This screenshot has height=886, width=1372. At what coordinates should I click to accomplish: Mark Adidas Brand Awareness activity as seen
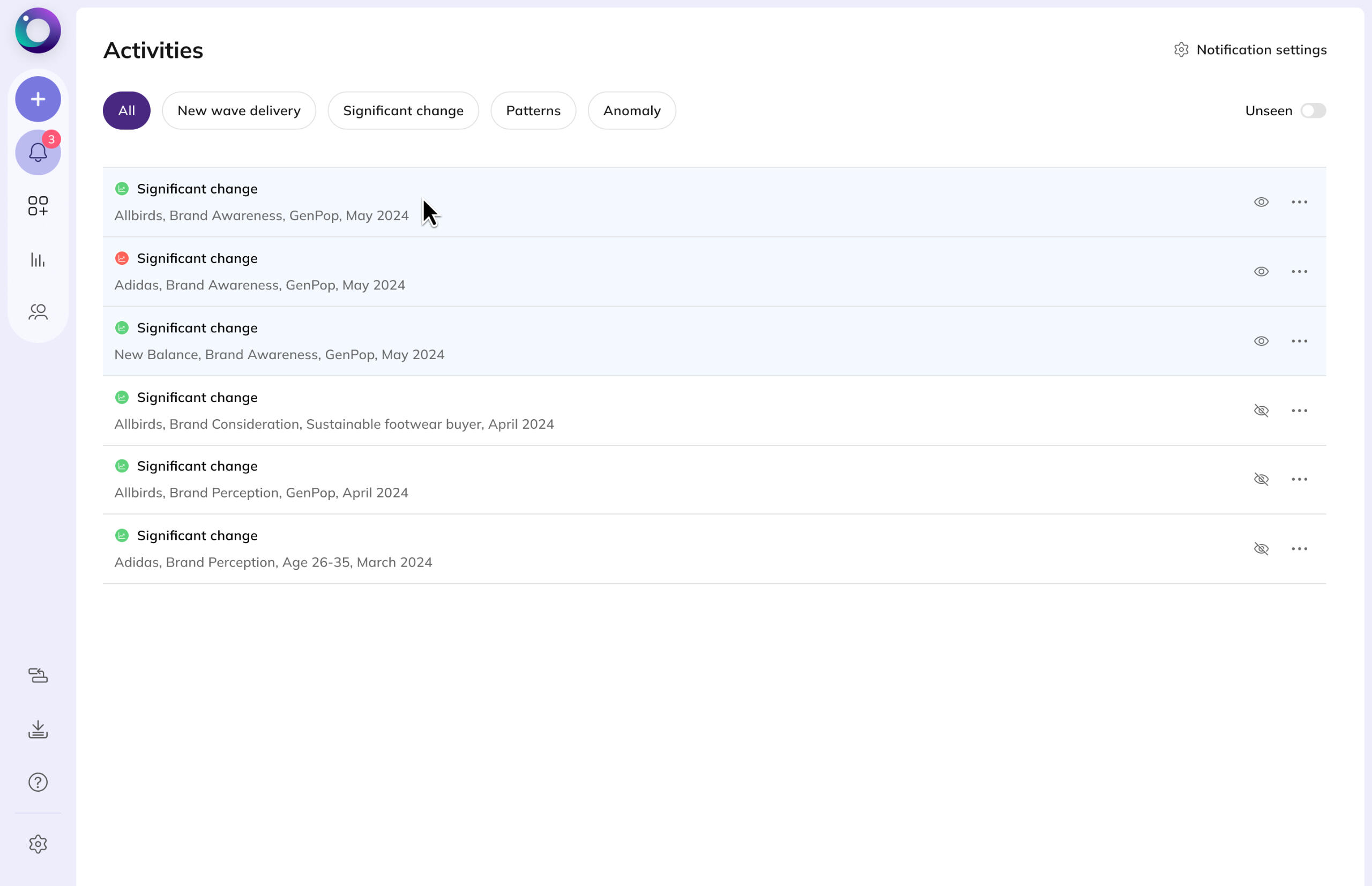coord(1261,272)
